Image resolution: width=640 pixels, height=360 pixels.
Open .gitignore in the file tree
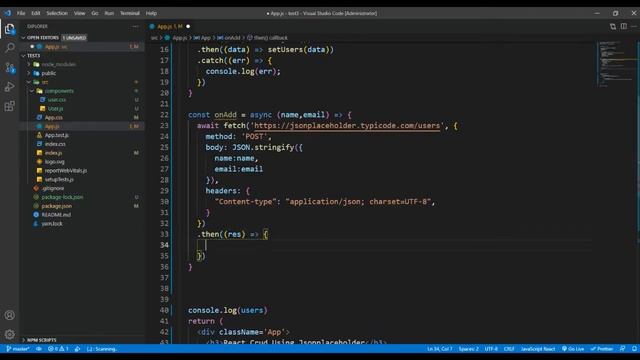point(53,188)
